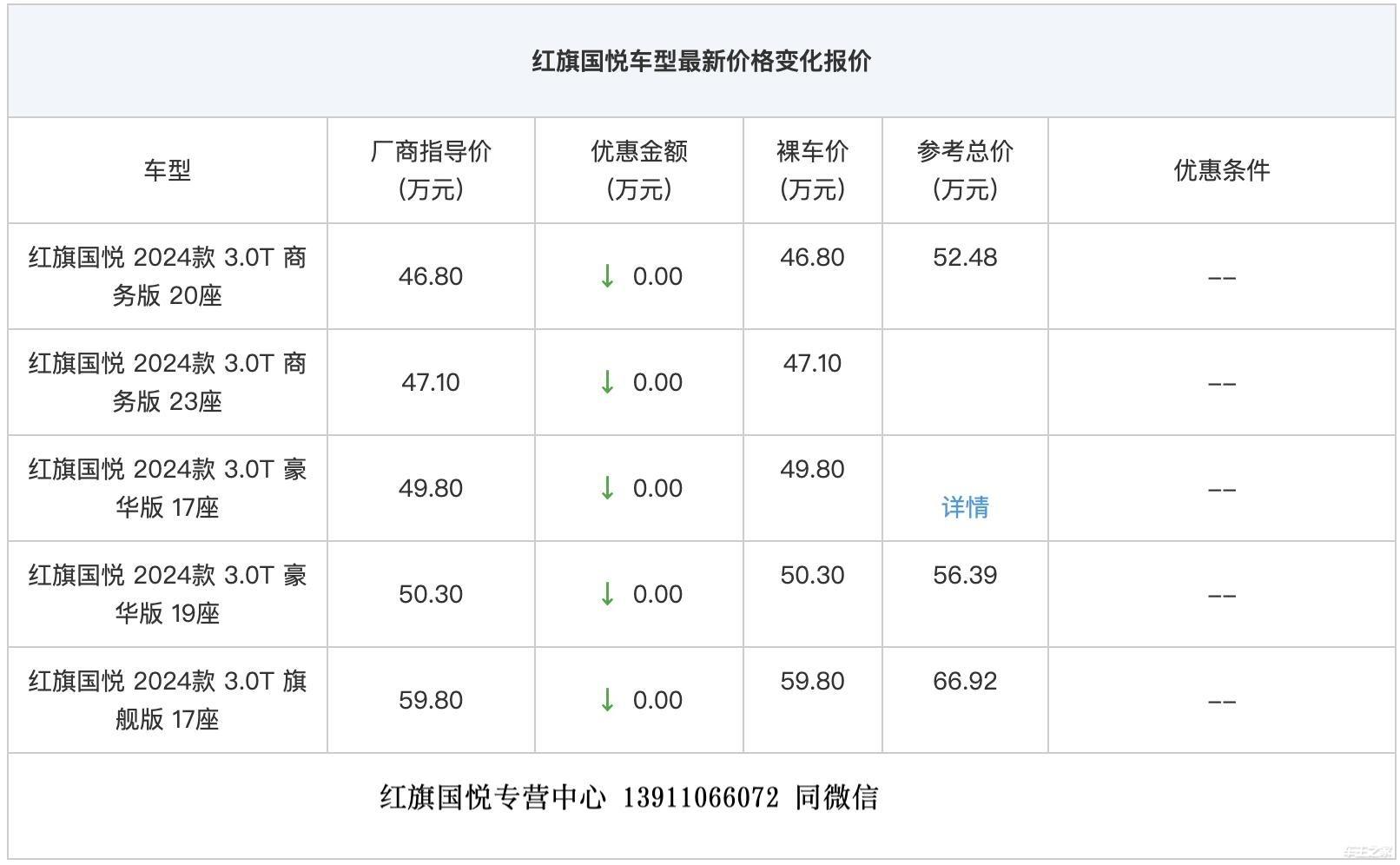Click the 优惠金额 column header
This screenshot has width=1400, height=865.
click(639, 170)
